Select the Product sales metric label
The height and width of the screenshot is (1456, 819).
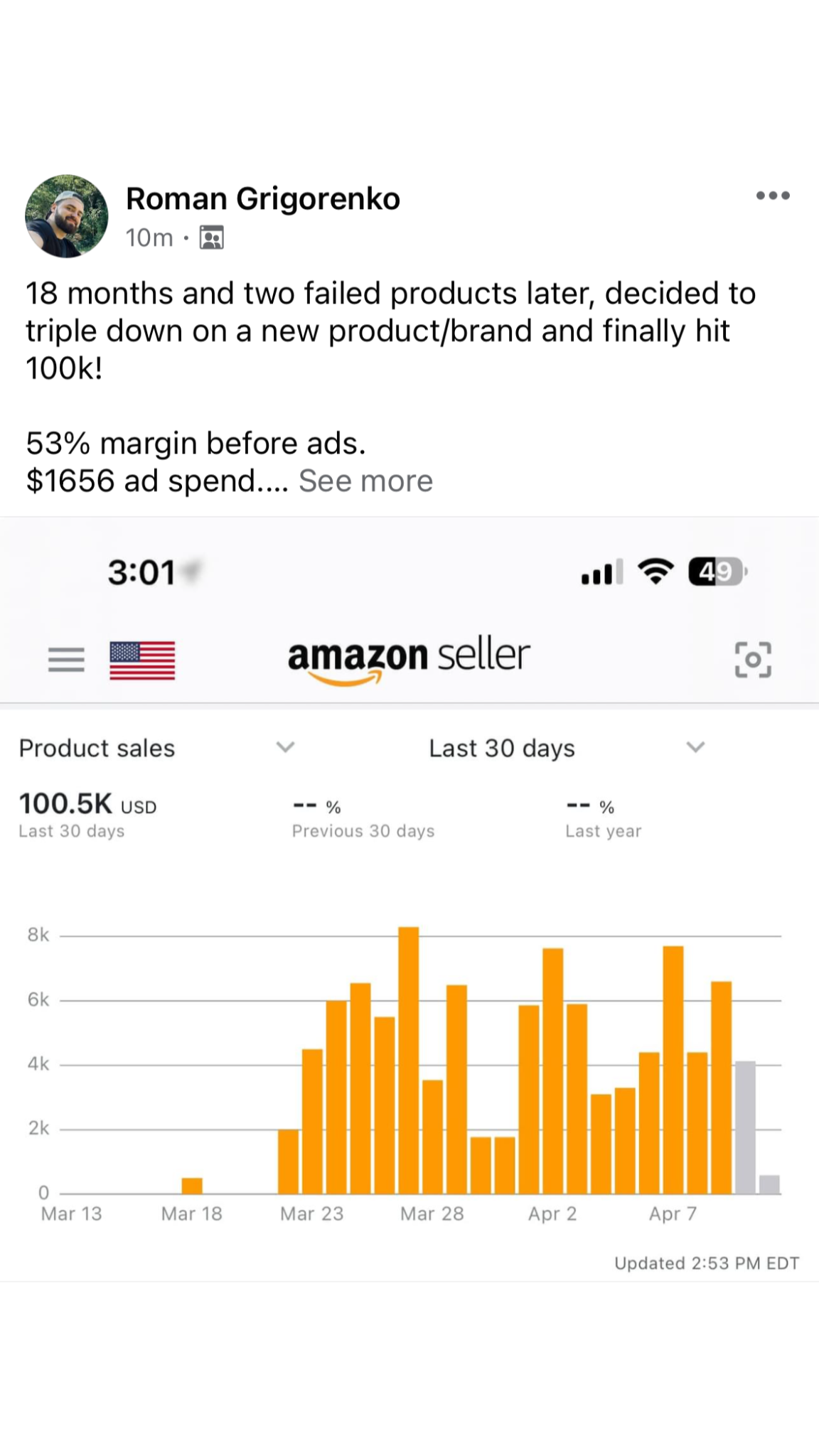click(x=97, y=749)
